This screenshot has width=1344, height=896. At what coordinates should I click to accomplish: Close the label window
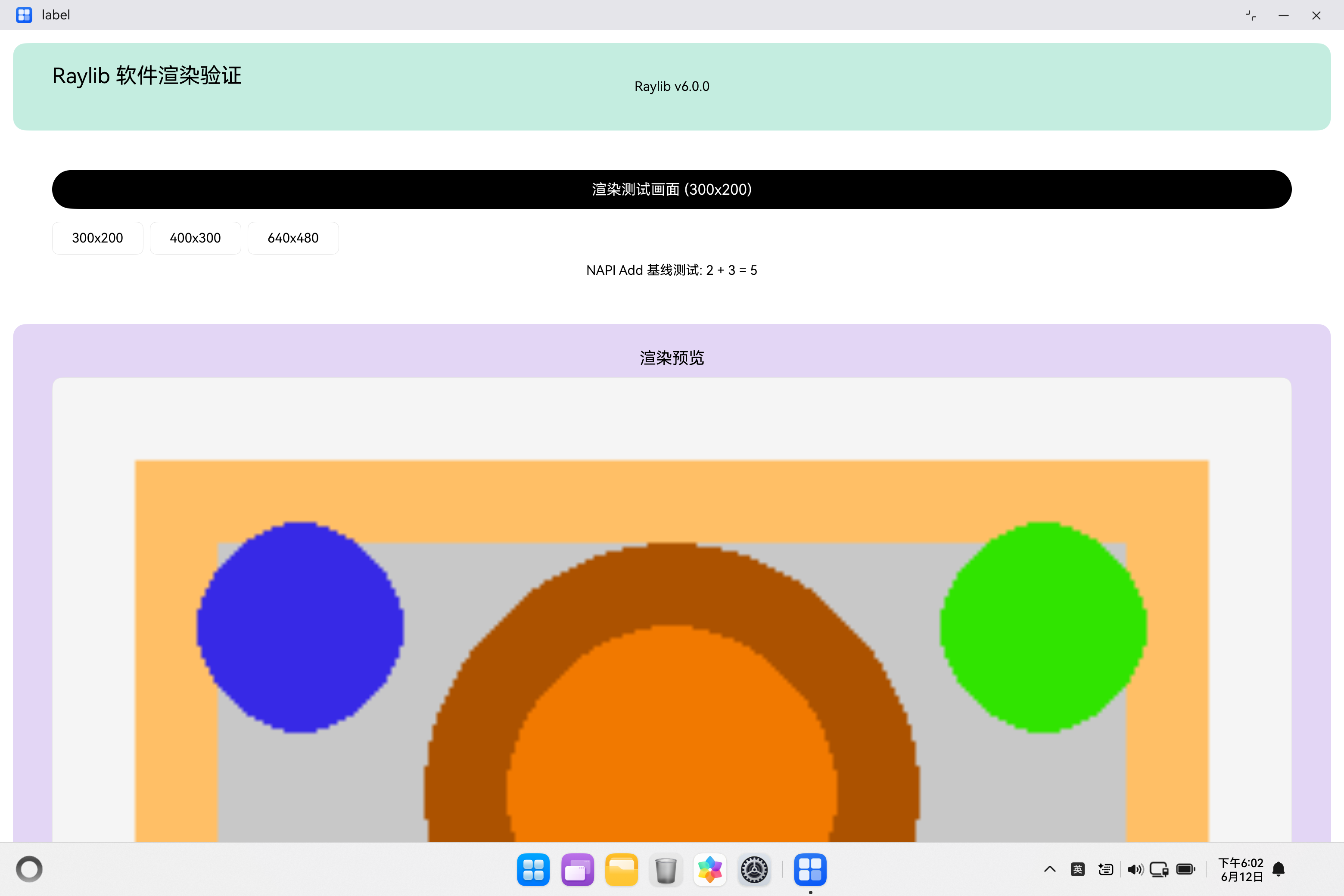coord(1316,16)
